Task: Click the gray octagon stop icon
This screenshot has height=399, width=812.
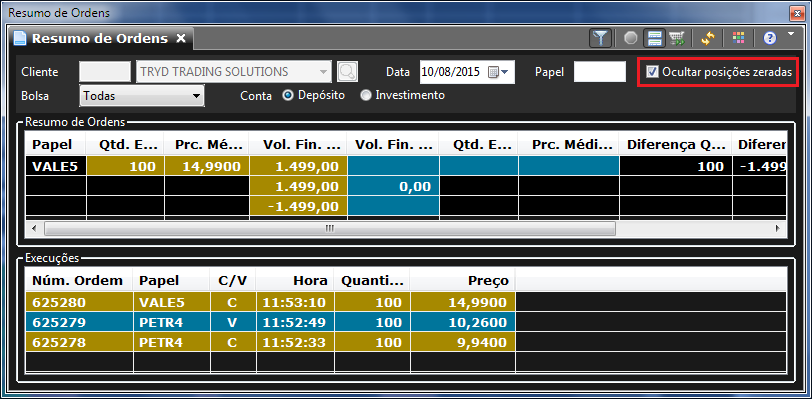Action: pos(630,38)
